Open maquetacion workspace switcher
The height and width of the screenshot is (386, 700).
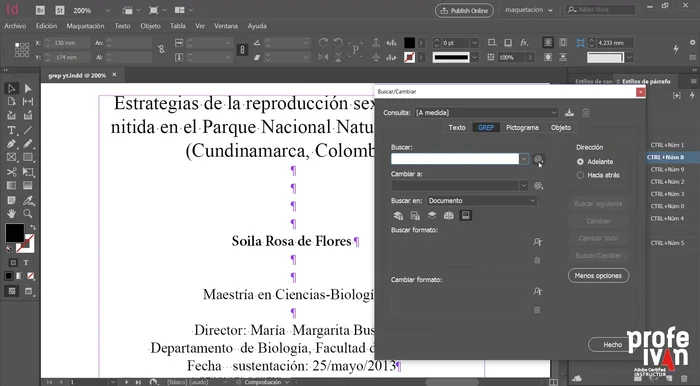529,10
